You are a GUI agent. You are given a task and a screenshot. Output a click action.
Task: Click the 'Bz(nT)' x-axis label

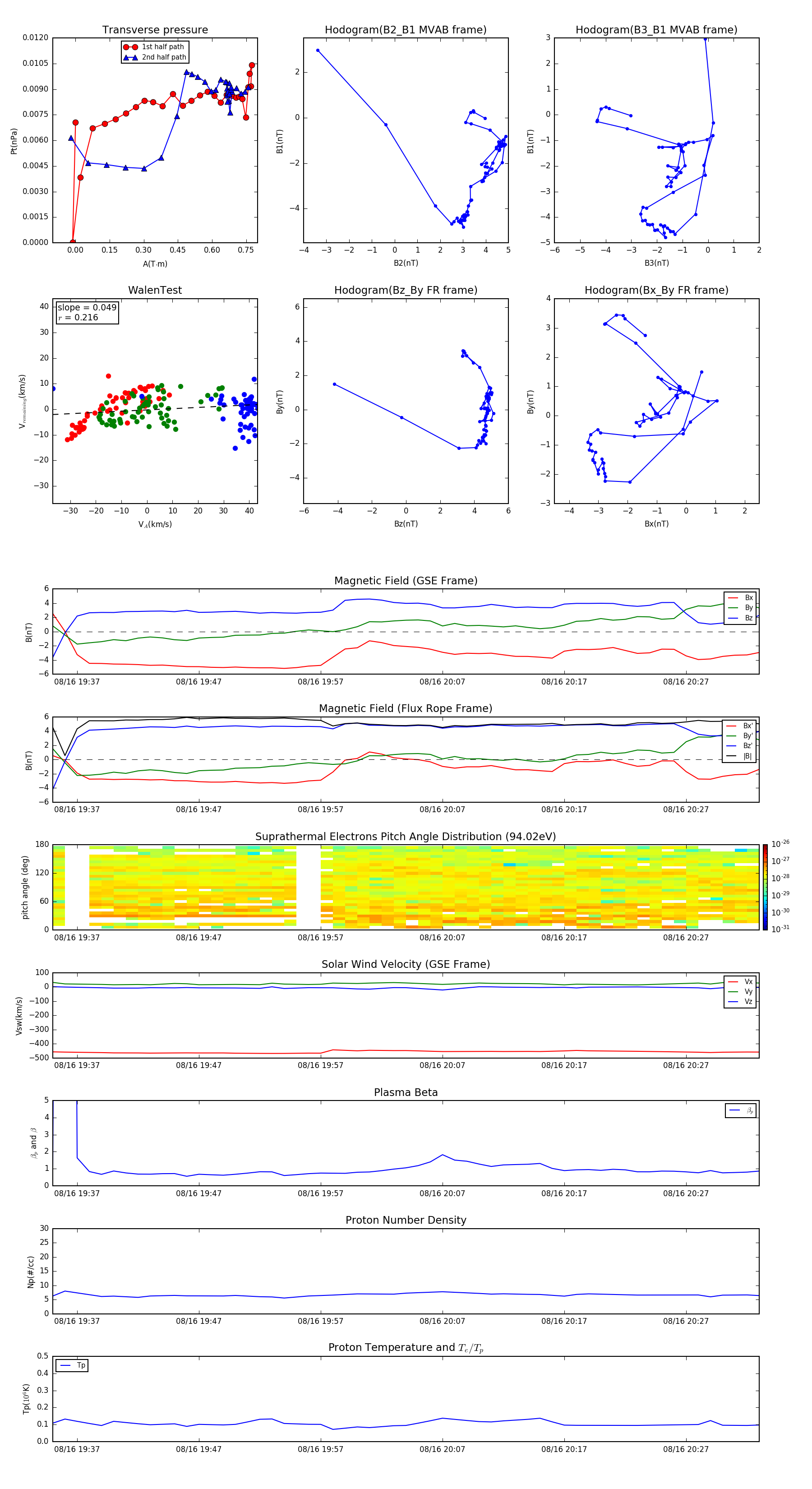(x=406, y=524)
